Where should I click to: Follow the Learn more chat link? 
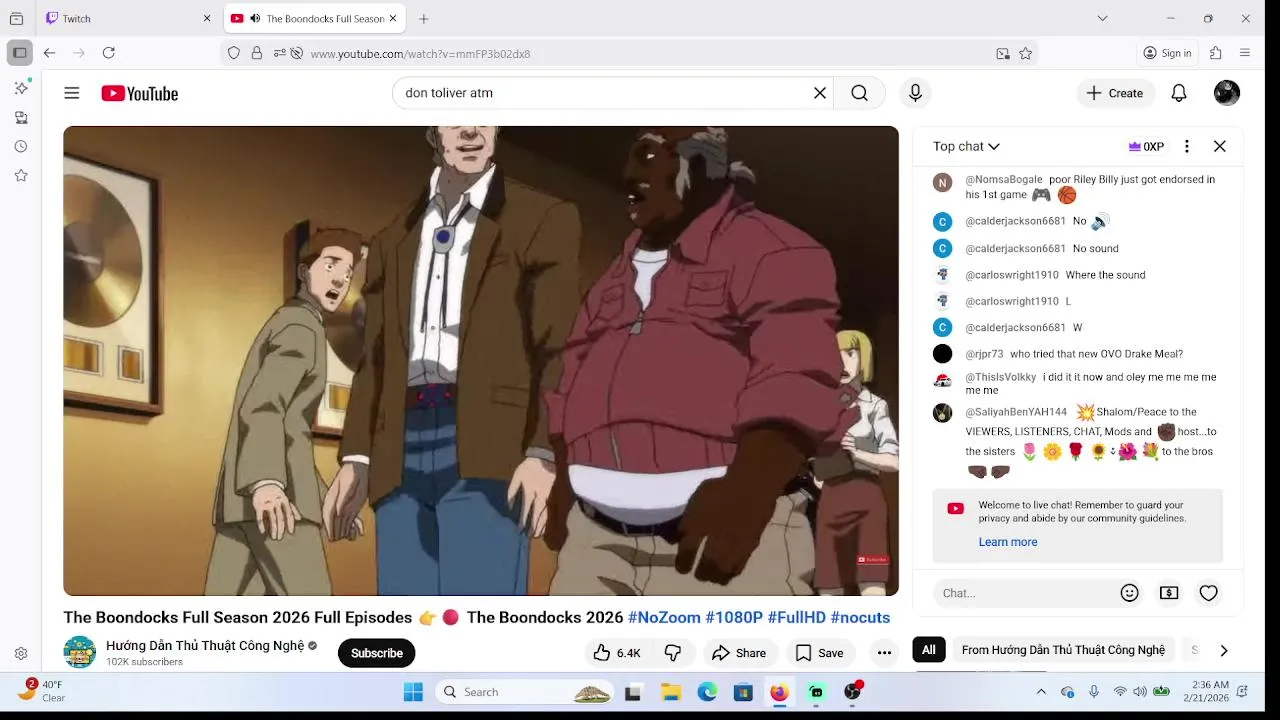[1008, 542]
